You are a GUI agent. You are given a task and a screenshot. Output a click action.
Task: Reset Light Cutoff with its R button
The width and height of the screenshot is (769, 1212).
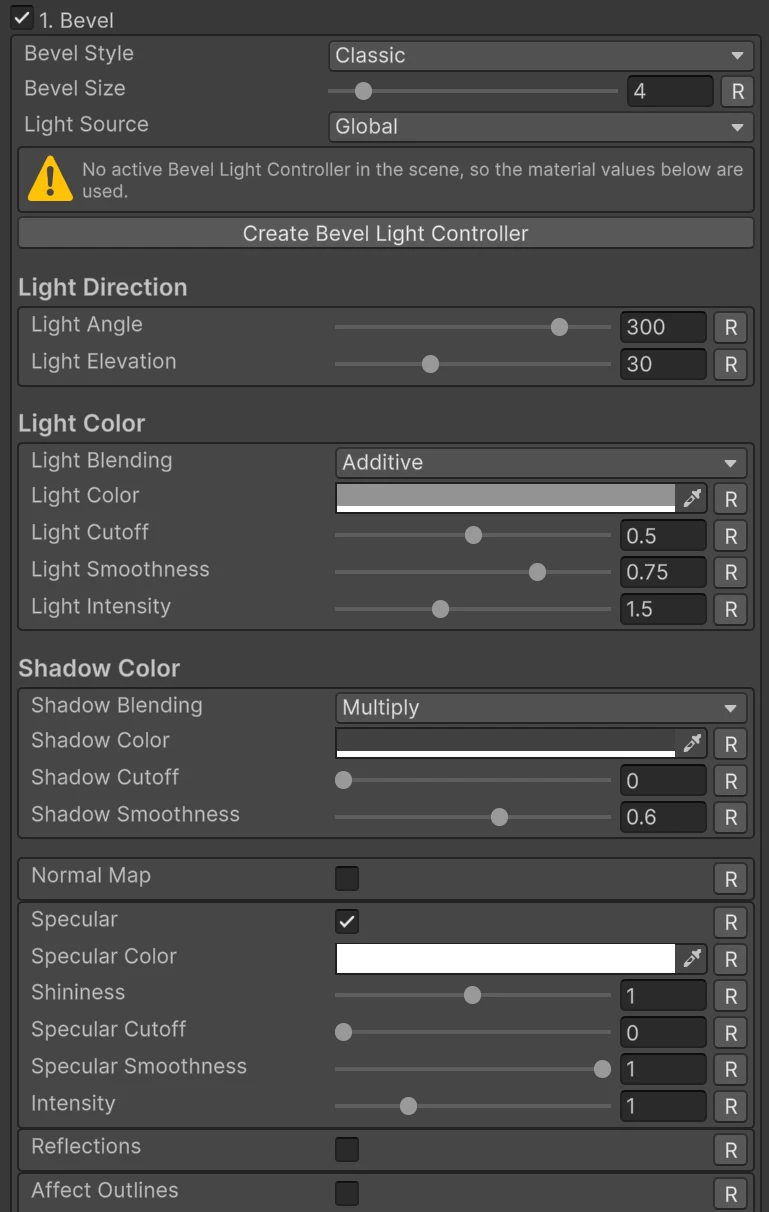point(731,537)
